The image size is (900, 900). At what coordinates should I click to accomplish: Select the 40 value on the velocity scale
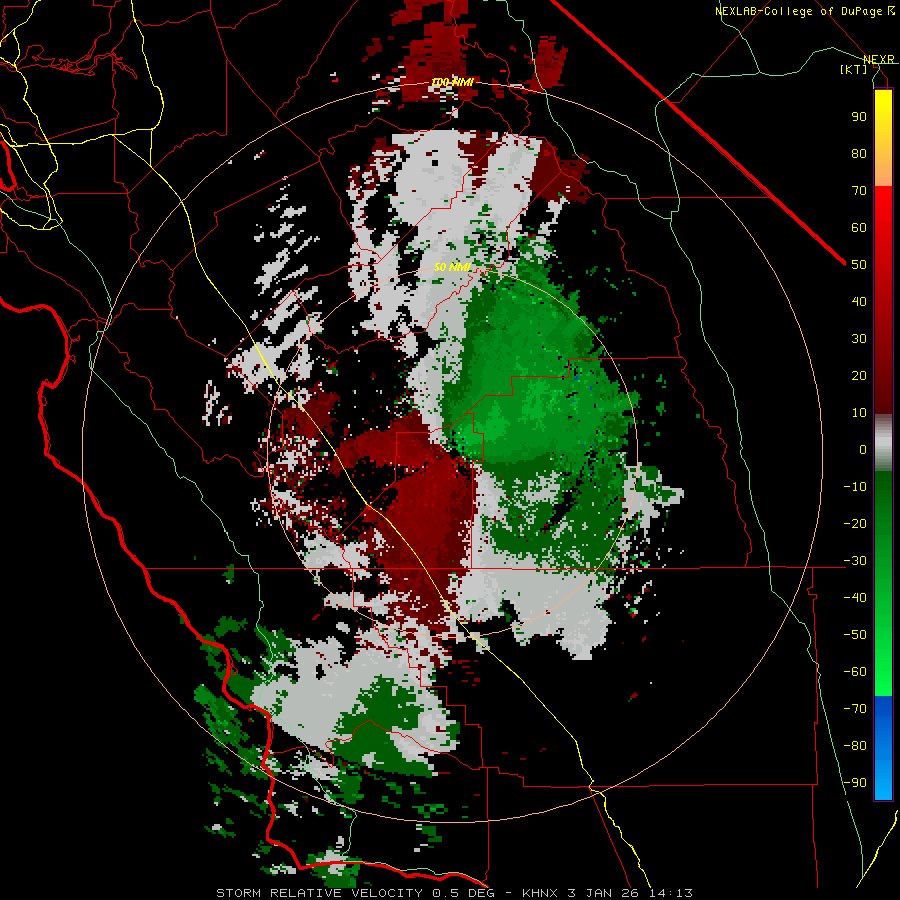[859, 301]
